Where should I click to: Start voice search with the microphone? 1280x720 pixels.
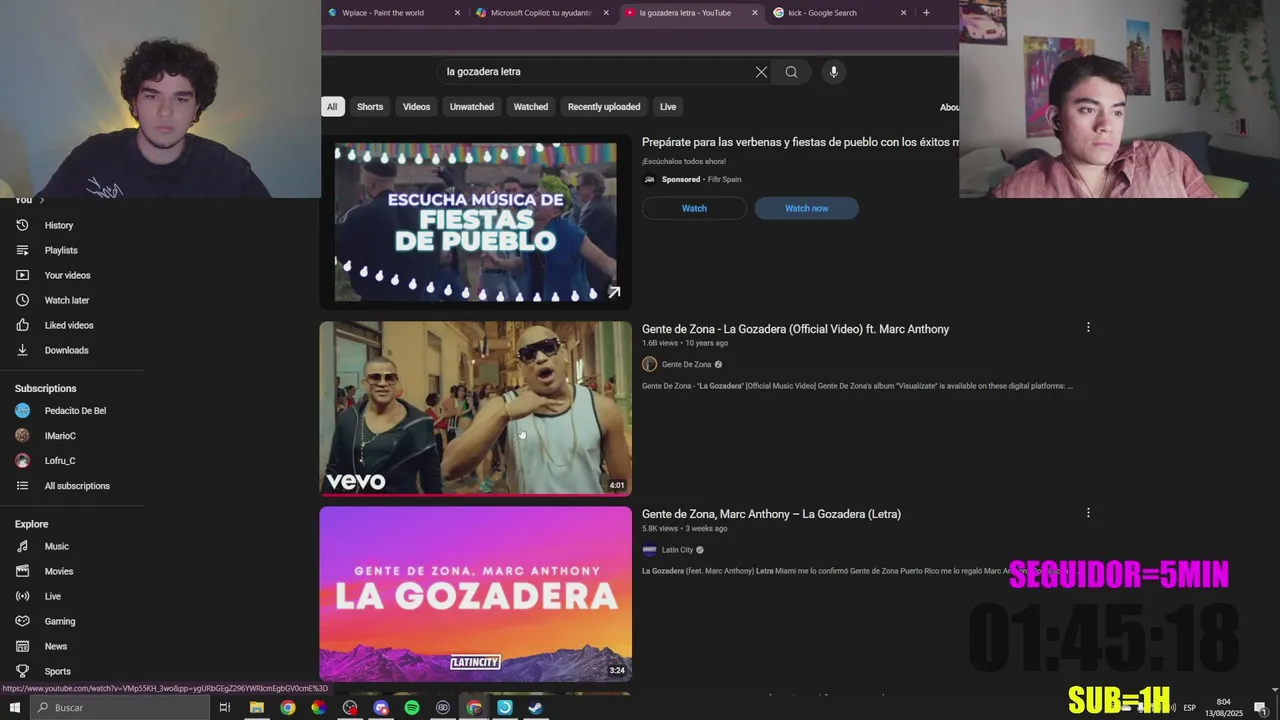833,72
